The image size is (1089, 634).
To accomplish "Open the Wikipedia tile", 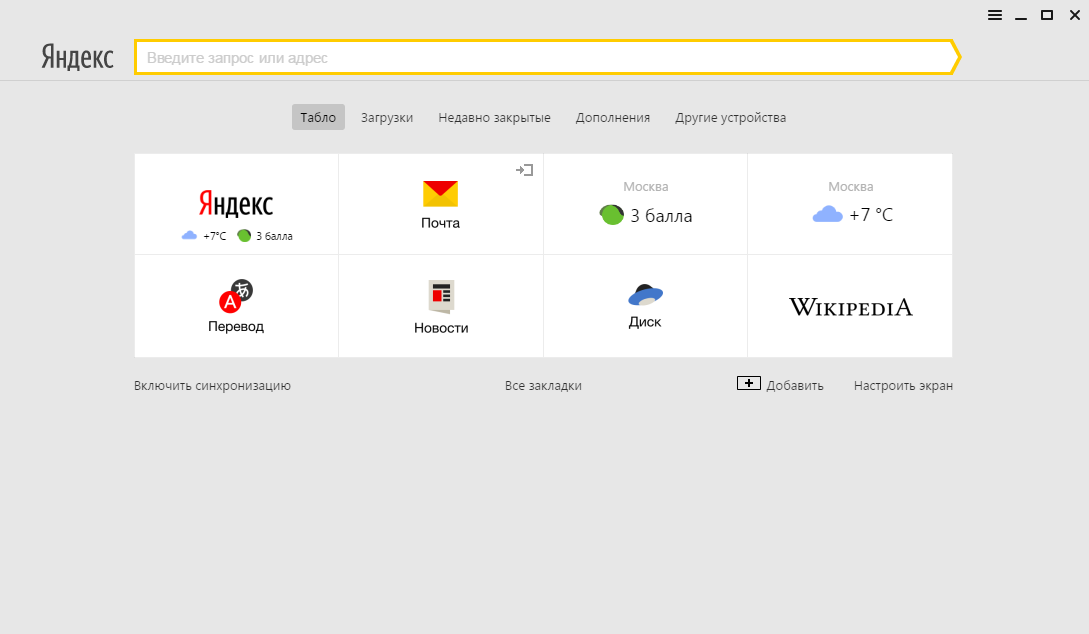I will point(850,307).
